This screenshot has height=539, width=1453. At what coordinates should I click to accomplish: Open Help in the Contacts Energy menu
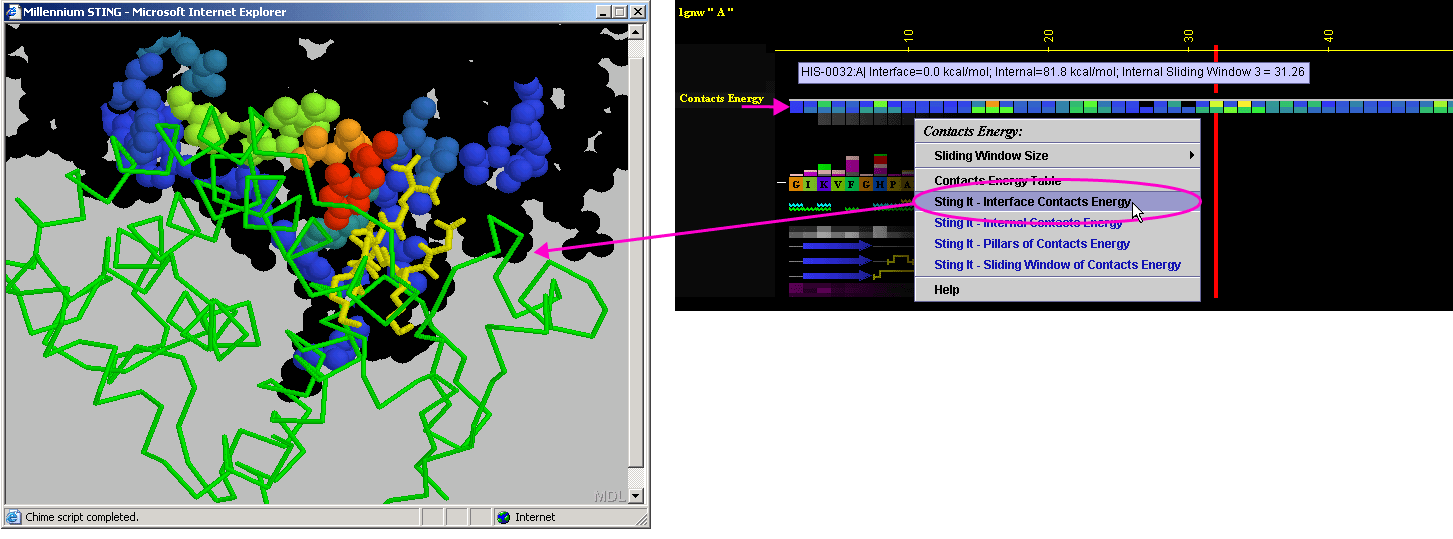point(1058,290)
